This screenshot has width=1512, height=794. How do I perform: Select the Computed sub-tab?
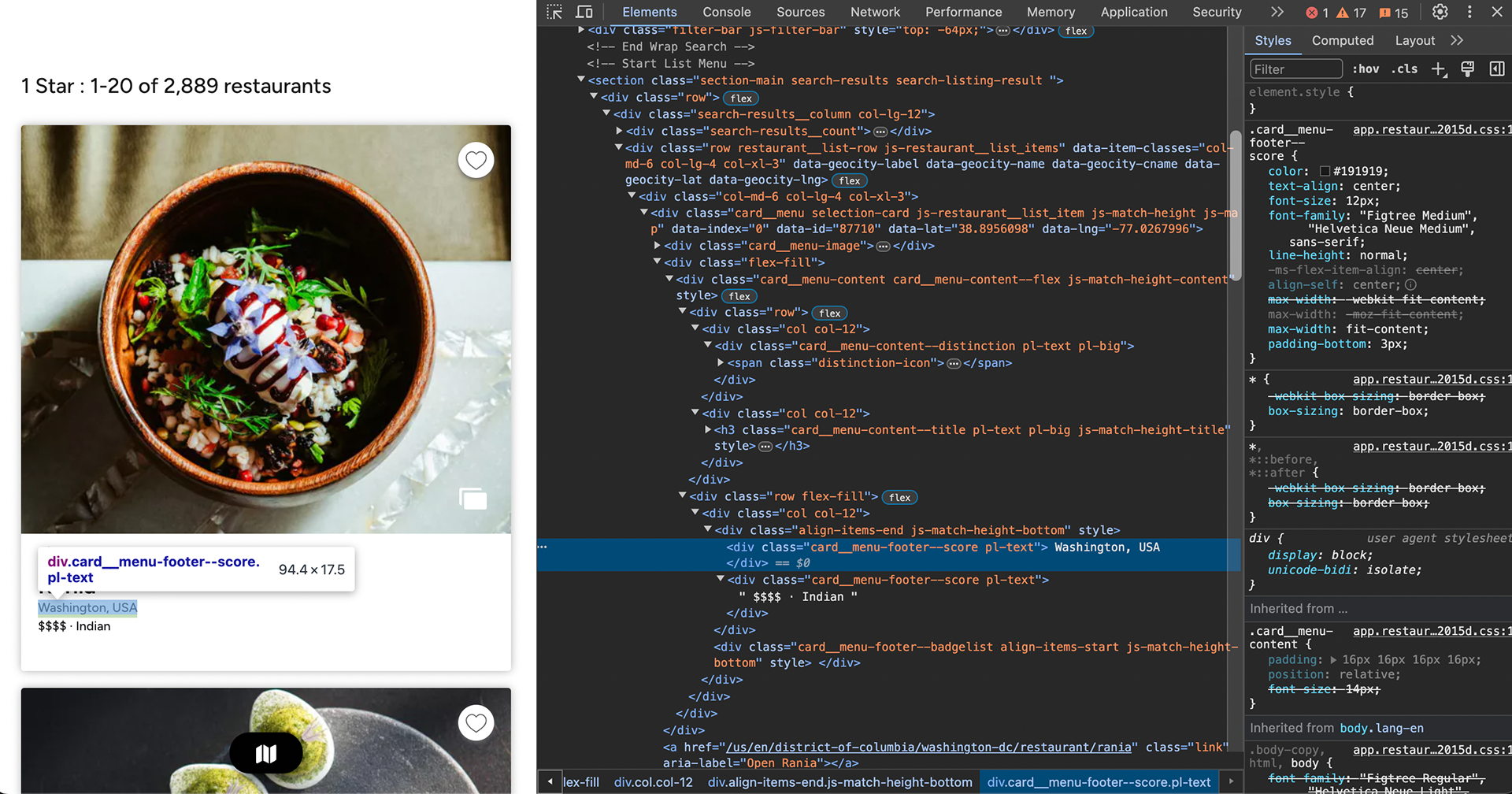click(1342, 40)
